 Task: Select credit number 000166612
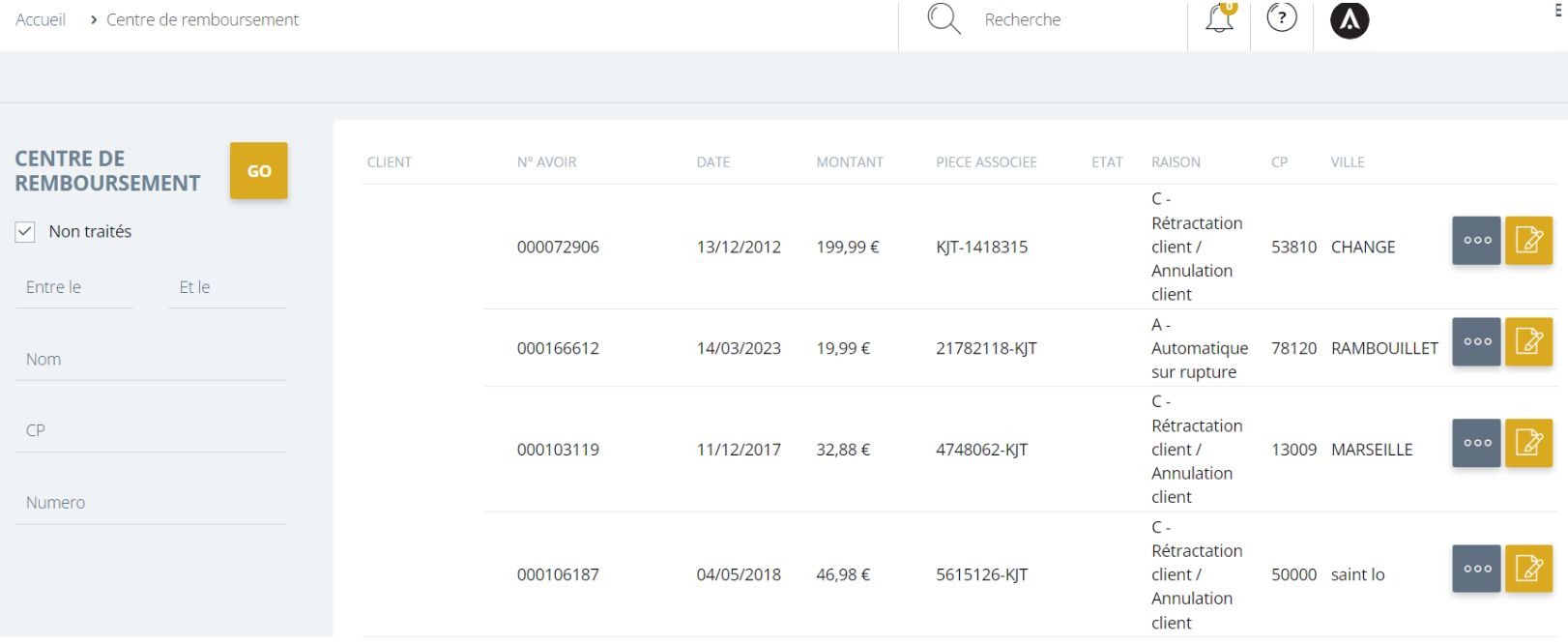click(x=558, y=349)
